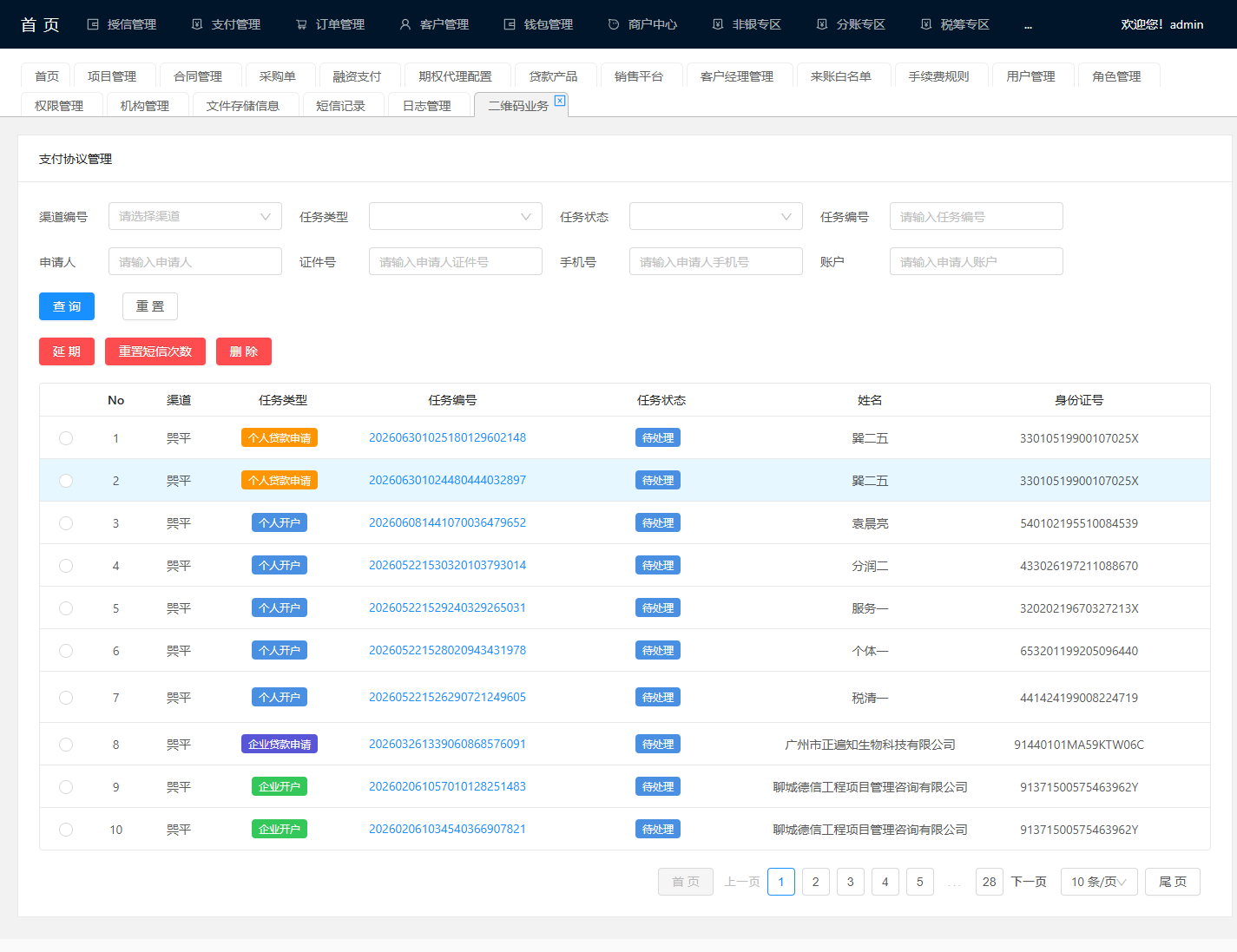Select radio for 袁晨亮 row
1237x952 pixels.
tap(66, 523)
